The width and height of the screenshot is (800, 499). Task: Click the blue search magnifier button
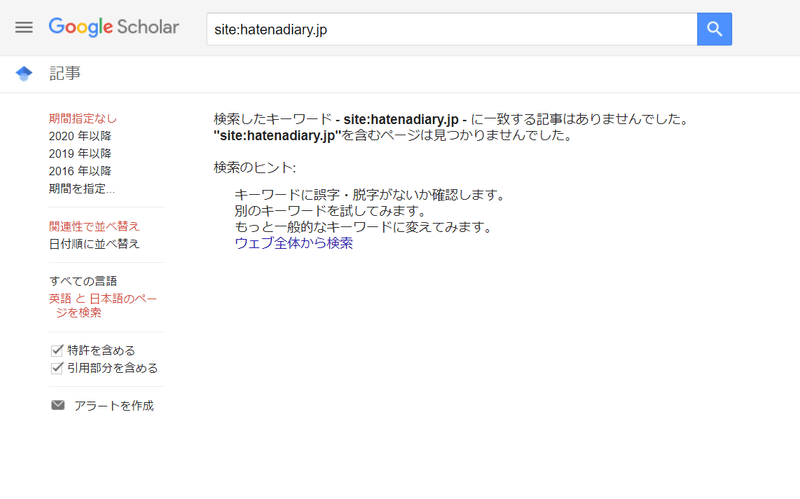pyautogui.click(x=714, y=29)
